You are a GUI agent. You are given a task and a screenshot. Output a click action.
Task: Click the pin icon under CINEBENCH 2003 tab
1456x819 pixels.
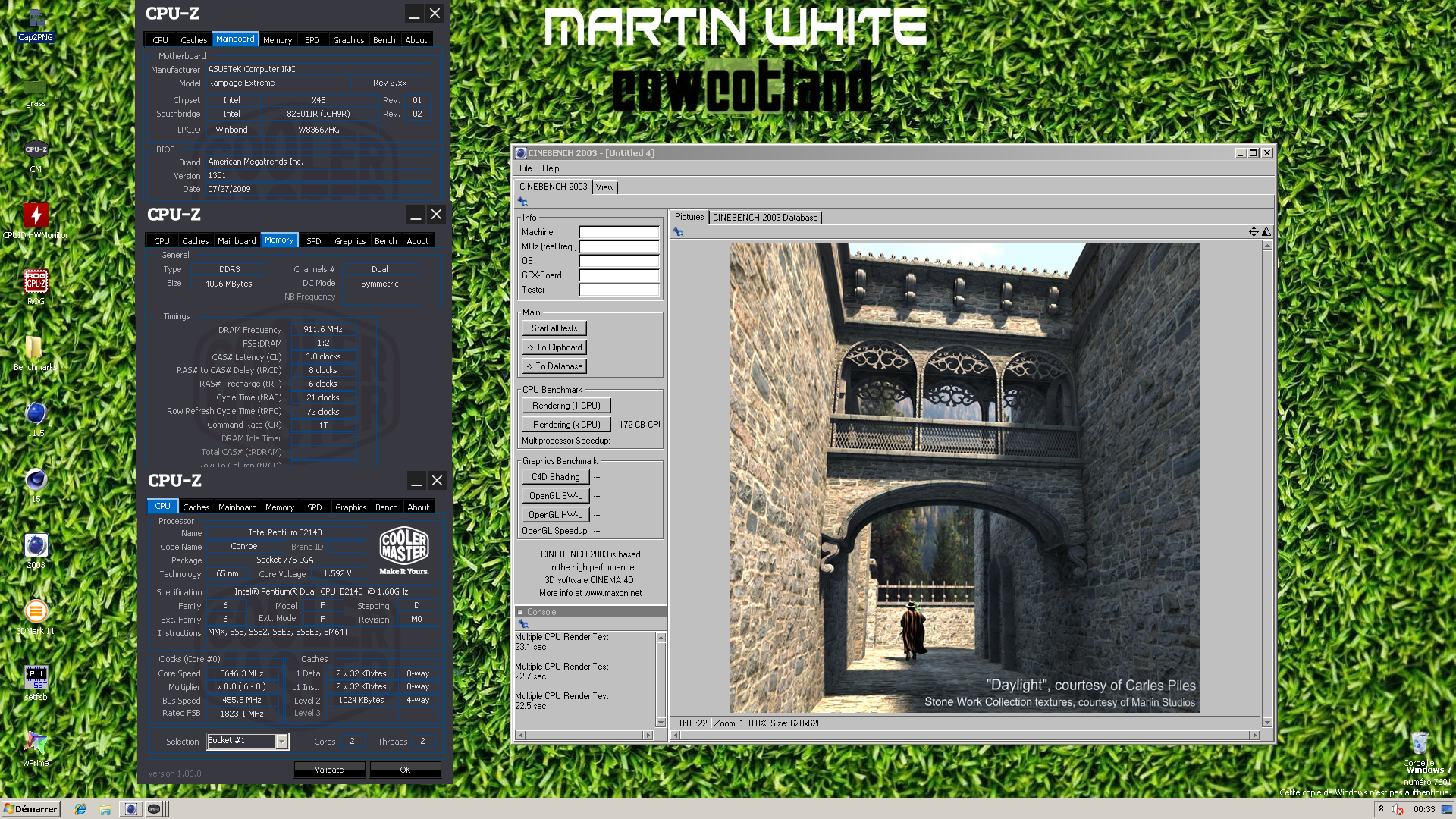point(522,202)
